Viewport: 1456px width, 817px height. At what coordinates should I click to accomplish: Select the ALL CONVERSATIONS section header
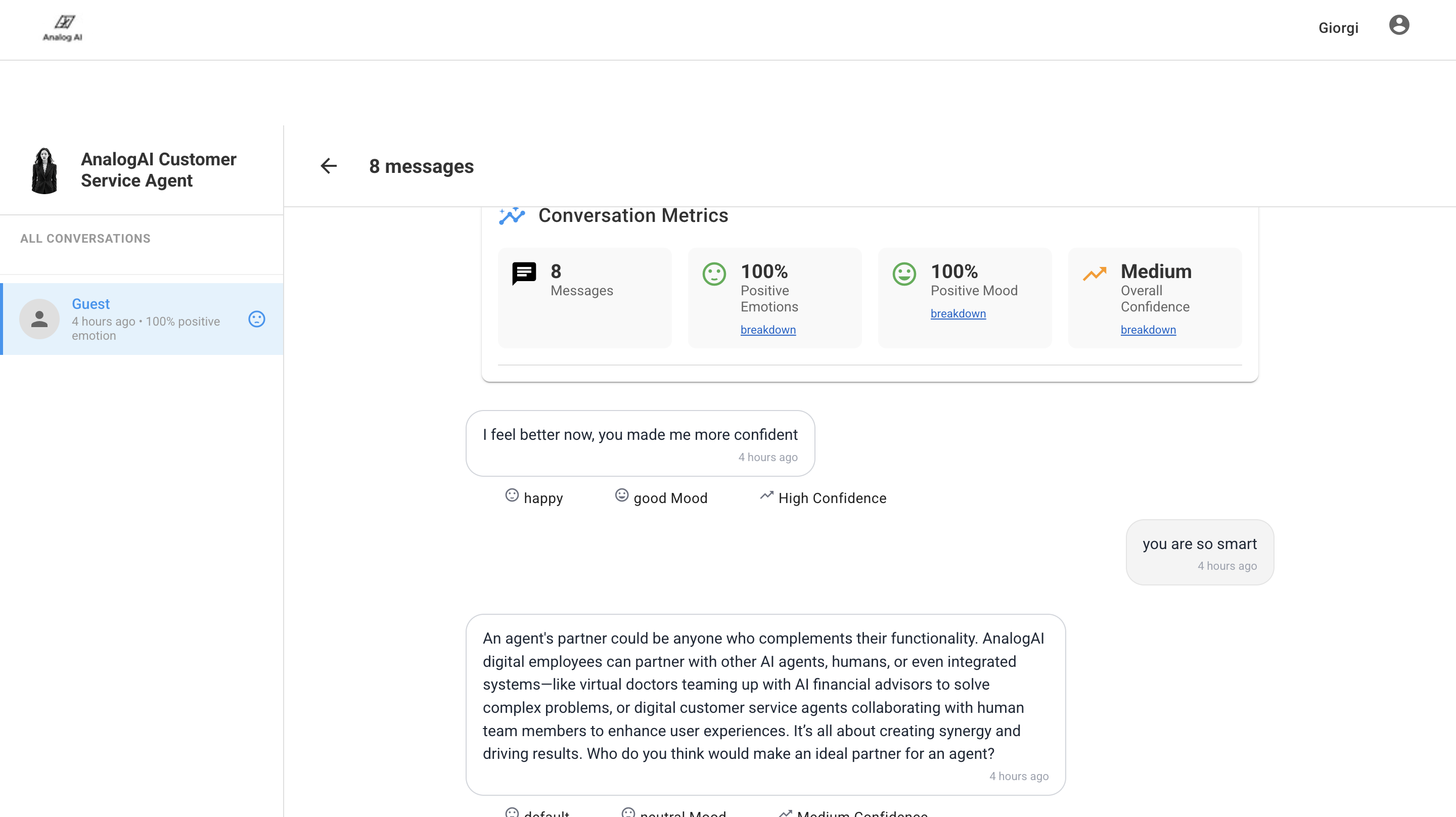(85, 238)
